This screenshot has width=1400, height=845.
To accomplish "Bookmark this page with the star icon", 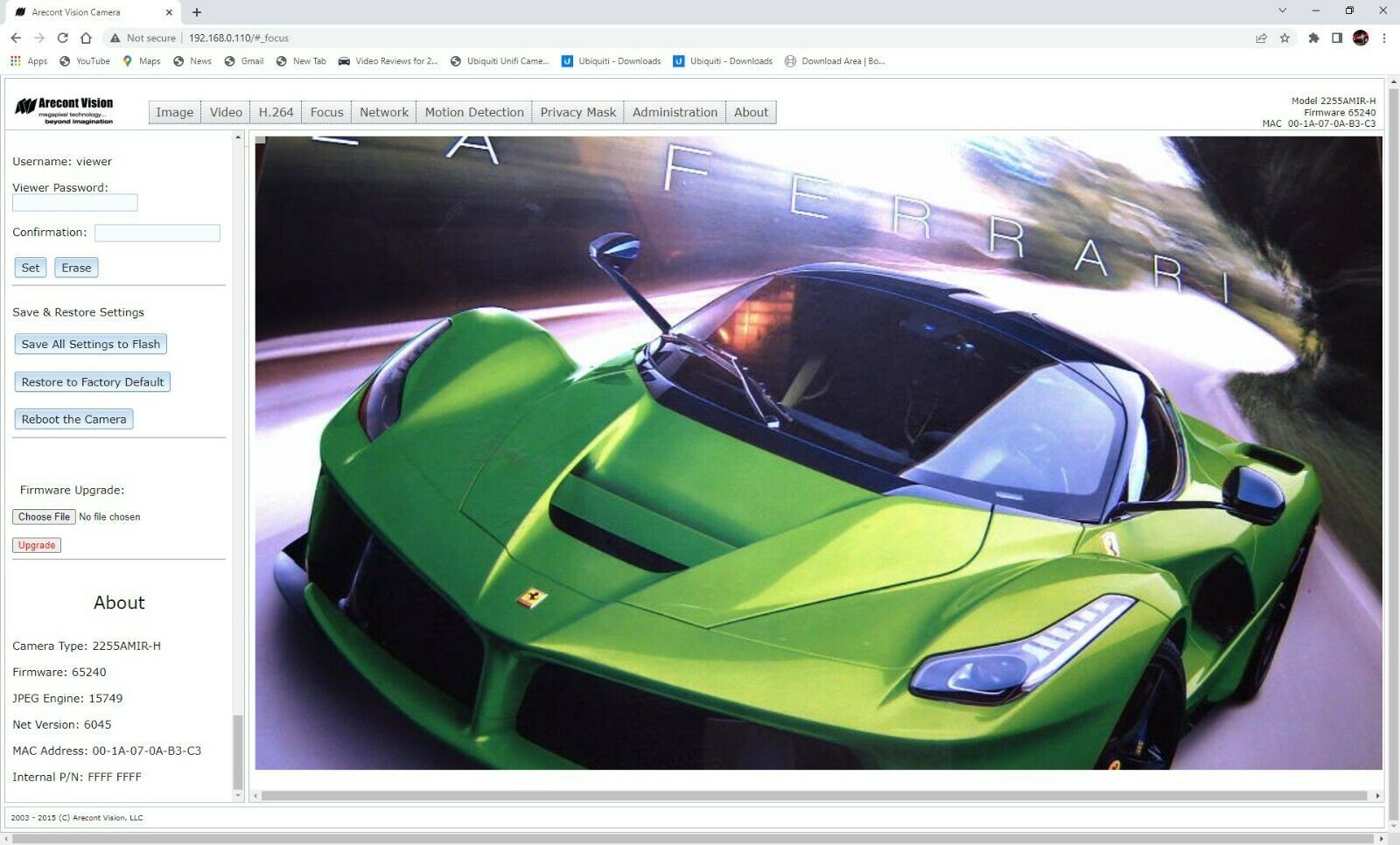I will (x=1284, y=38).
